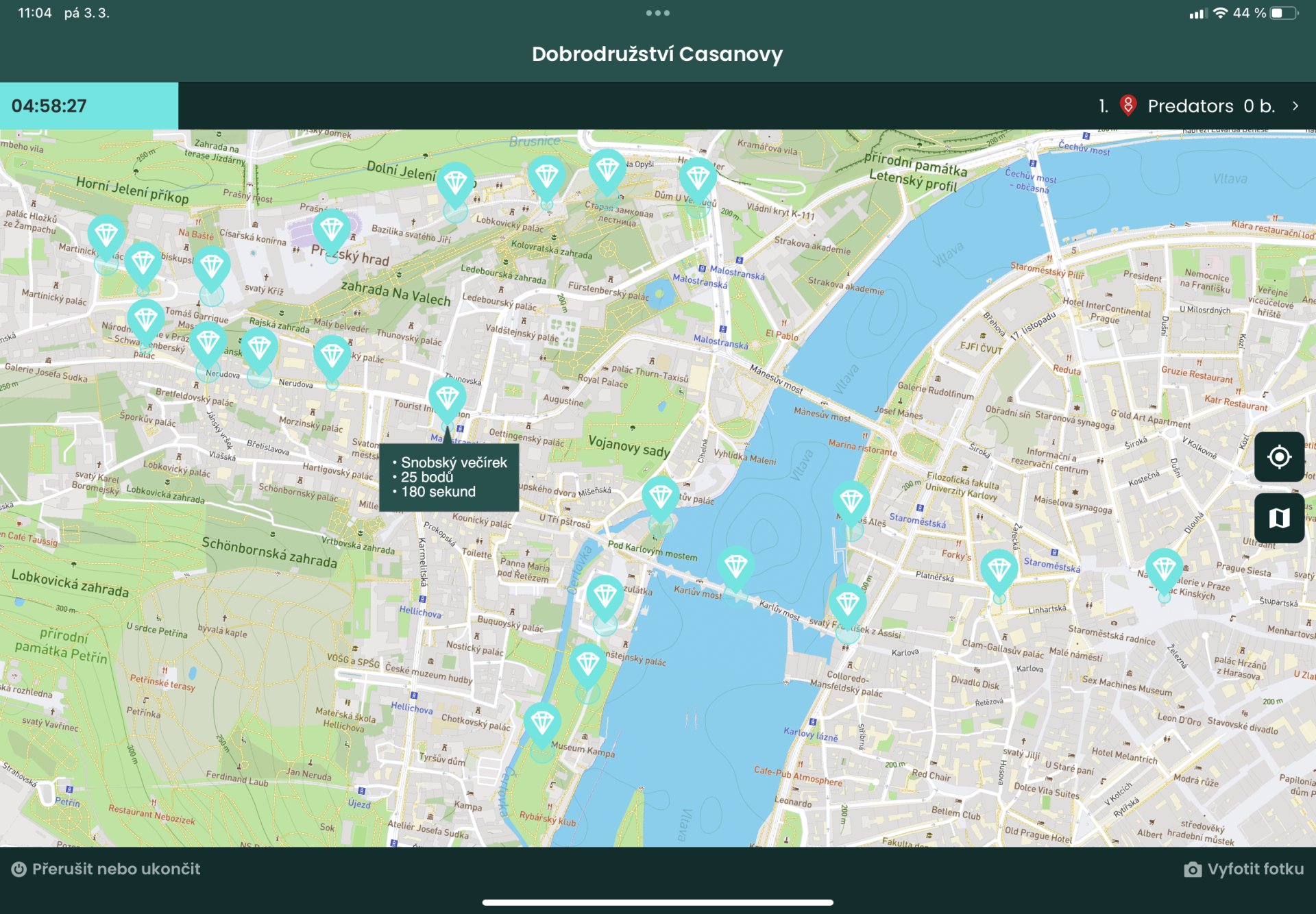Select the diamond marker left of svatý Kříž
The width and height of the screenshot is (1316, 914).
[x=212, y=269]
